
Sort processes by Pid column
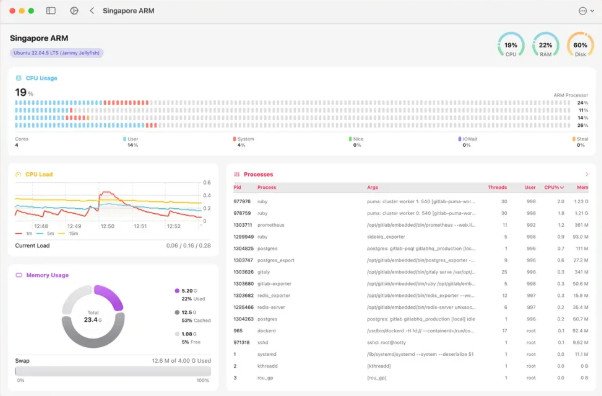tap(237, 187)
